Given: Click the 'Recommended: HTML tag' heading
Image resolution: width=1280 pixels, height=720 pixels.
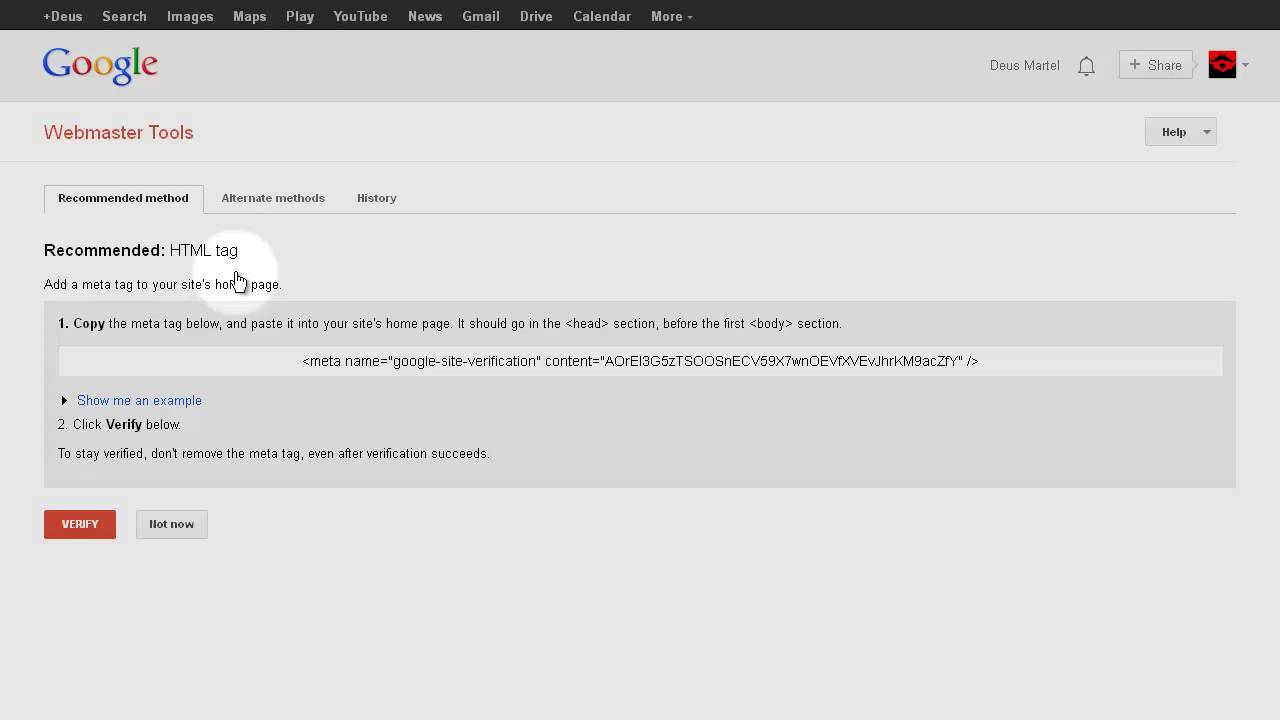Looking at the screenshot, I should (x=141, y=250).
